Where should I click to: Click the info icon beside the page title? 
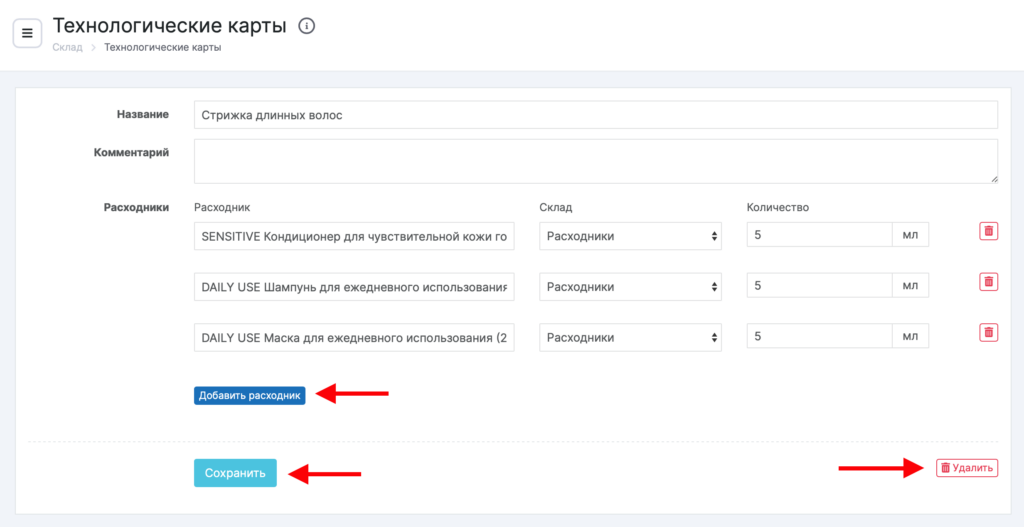pyautogui.click(x=307, y=26)
